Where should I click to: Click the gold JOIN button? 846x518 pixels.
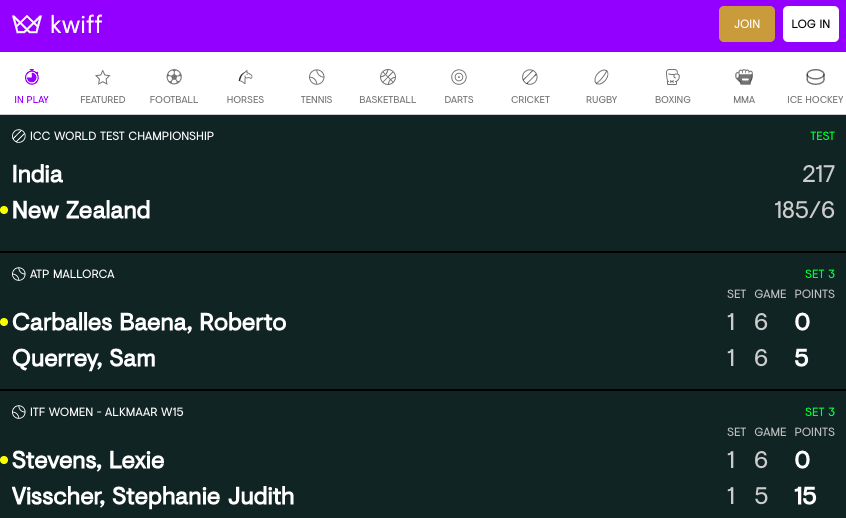pyautogui.click(x=747, y=24)
